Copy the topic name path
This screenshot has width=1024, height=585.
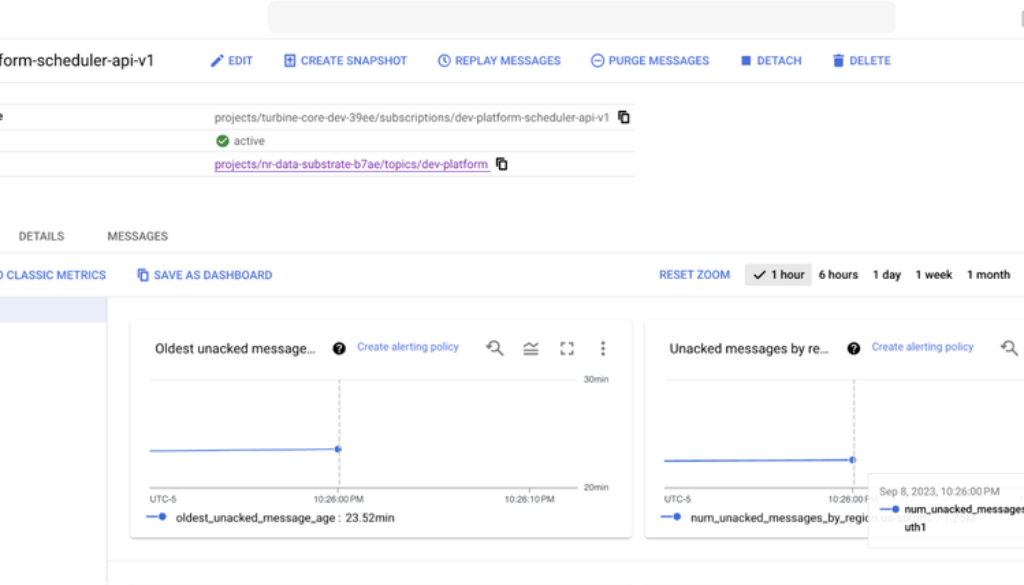click(502, 164)
